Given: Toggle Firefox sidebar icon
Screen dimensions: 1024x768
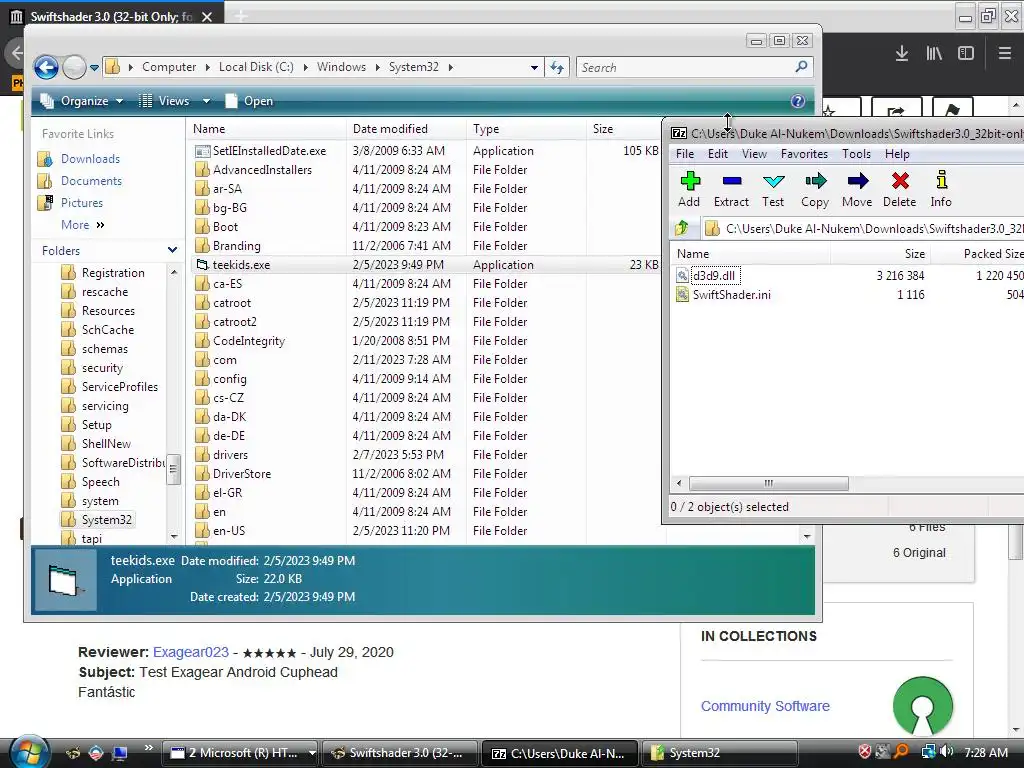Looking at the screenshot, I should [966, 54].
